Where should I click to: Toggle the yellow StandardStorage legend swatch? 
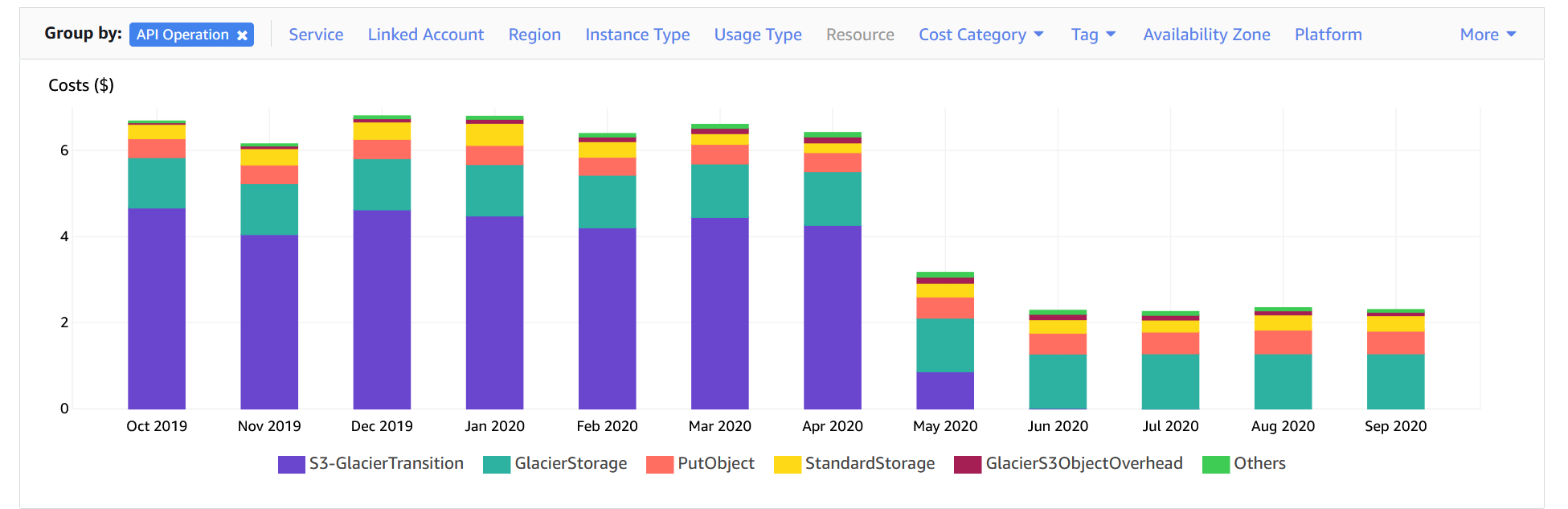(787, 464)
